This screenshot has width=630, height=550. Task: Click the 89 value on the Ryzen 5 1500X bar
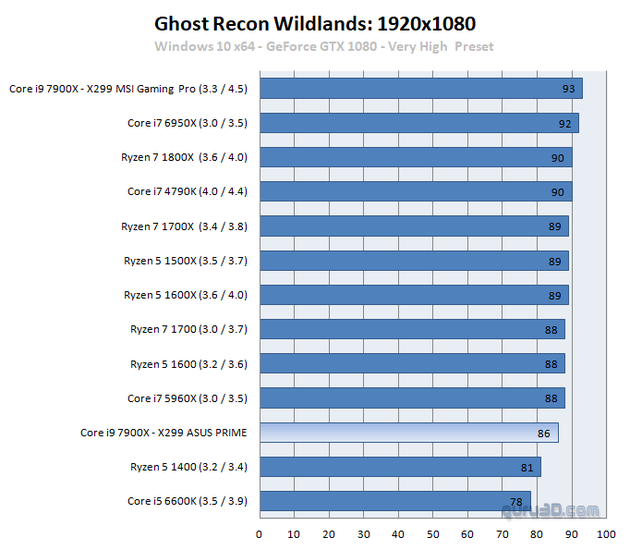click(x=555, y=262)
